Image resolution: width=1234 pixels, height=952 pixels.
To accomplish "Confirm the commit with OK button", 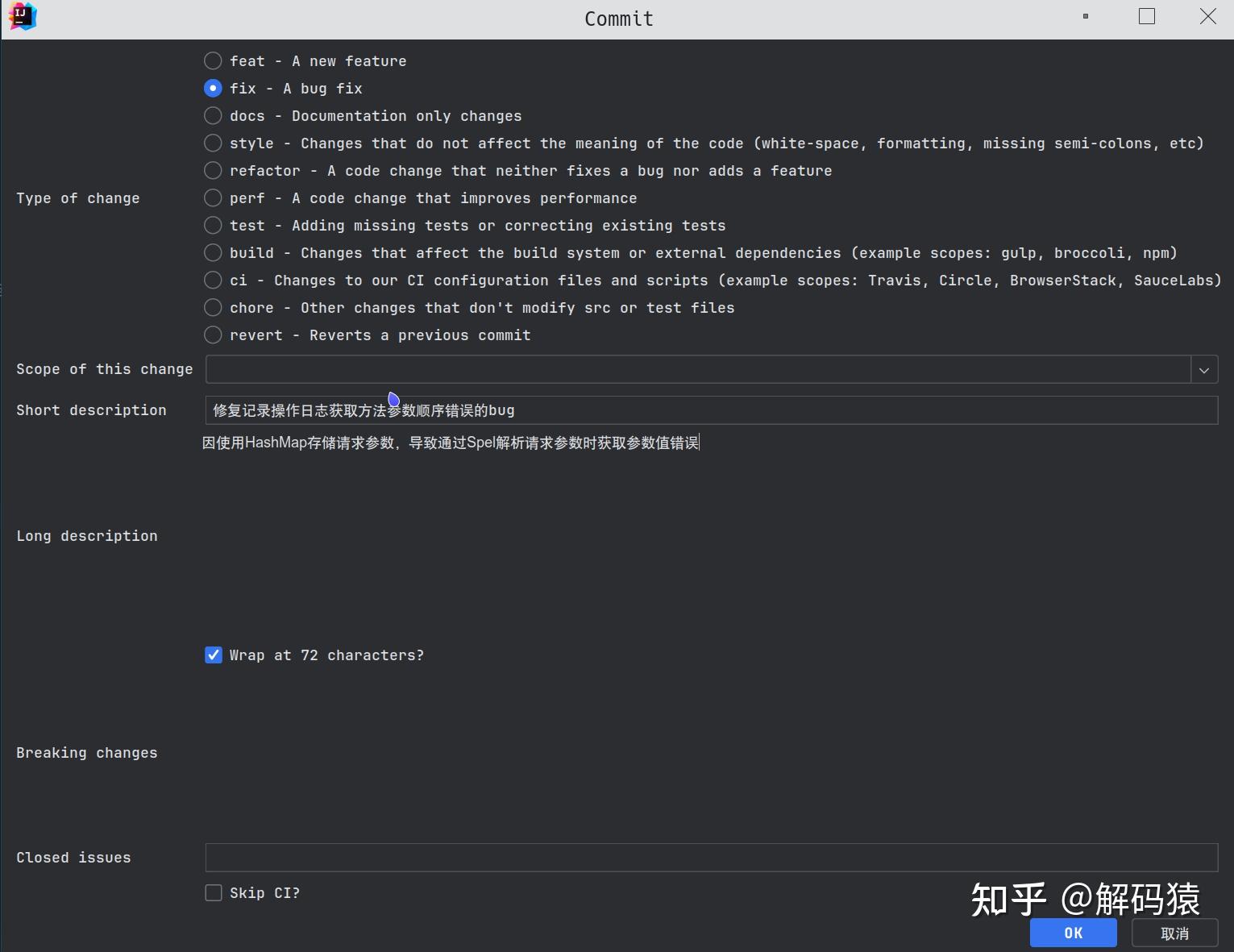I will click(1073, 933).
